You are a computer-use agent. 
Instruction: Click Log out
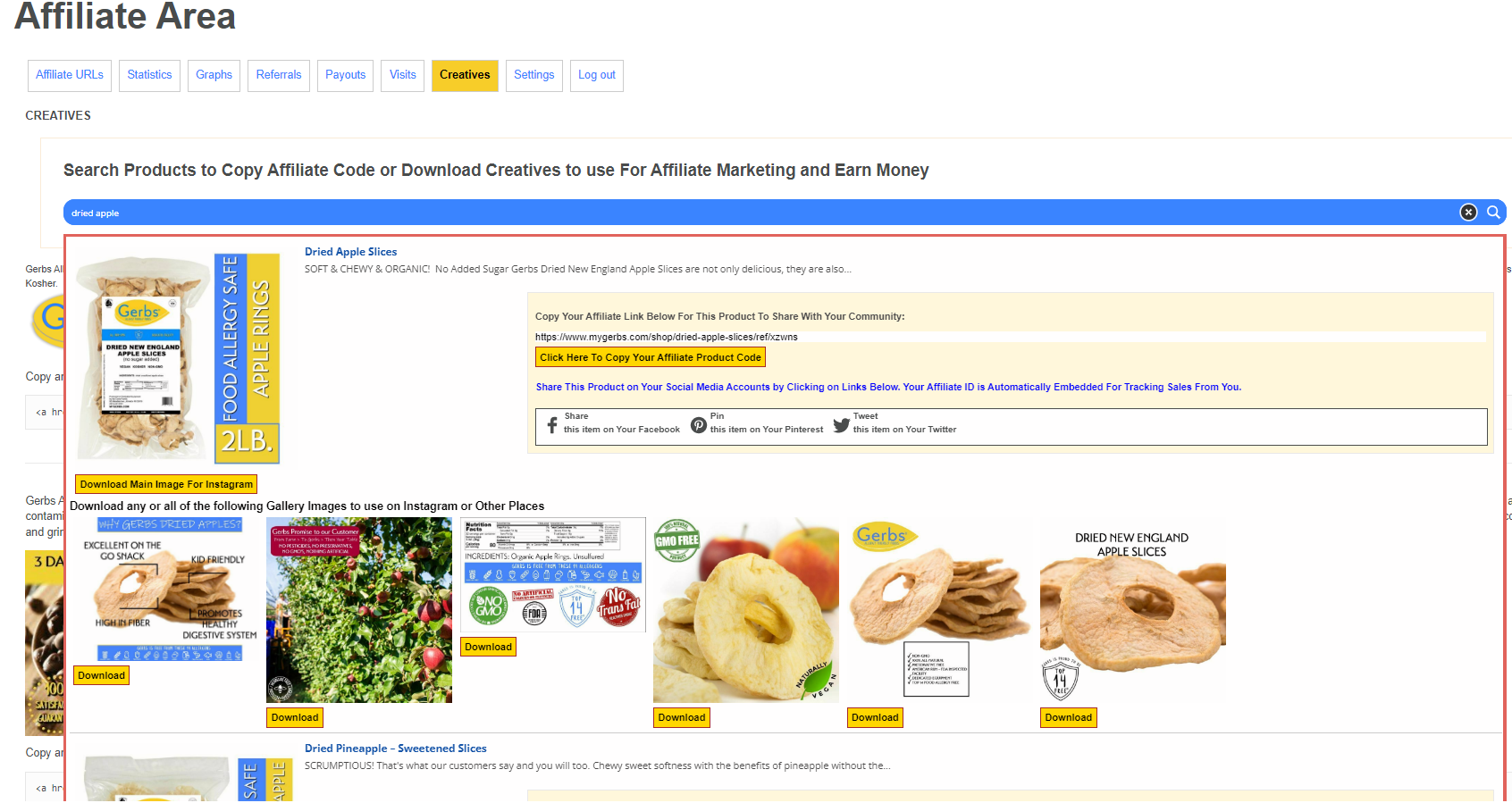click(x=596, y=75)
